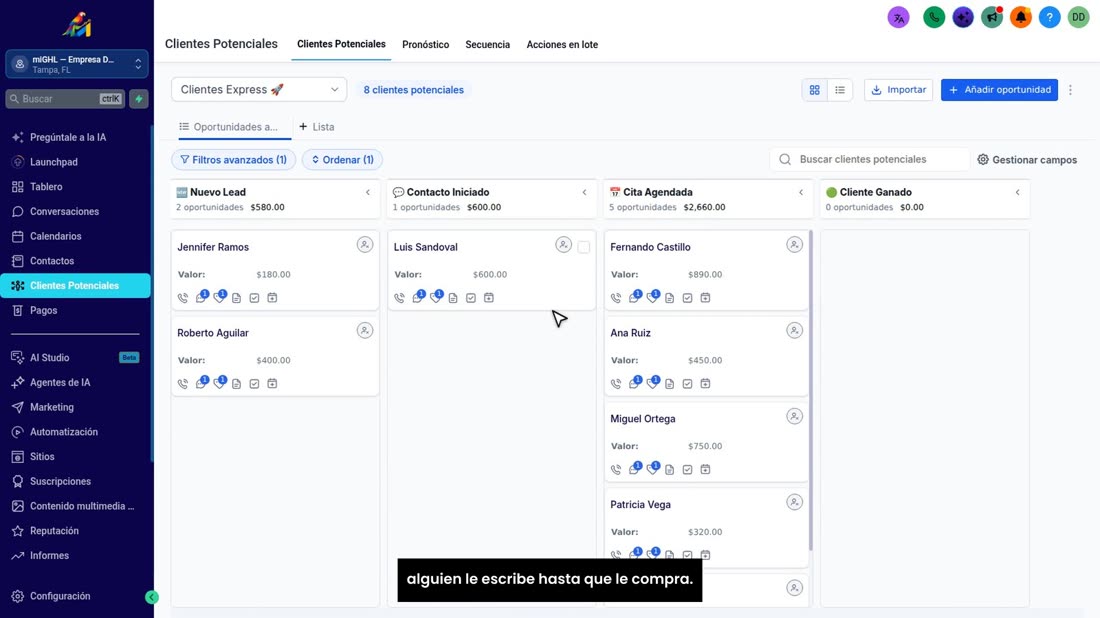
Task: Add a new Lista view tab
Action: pos(316,127)
